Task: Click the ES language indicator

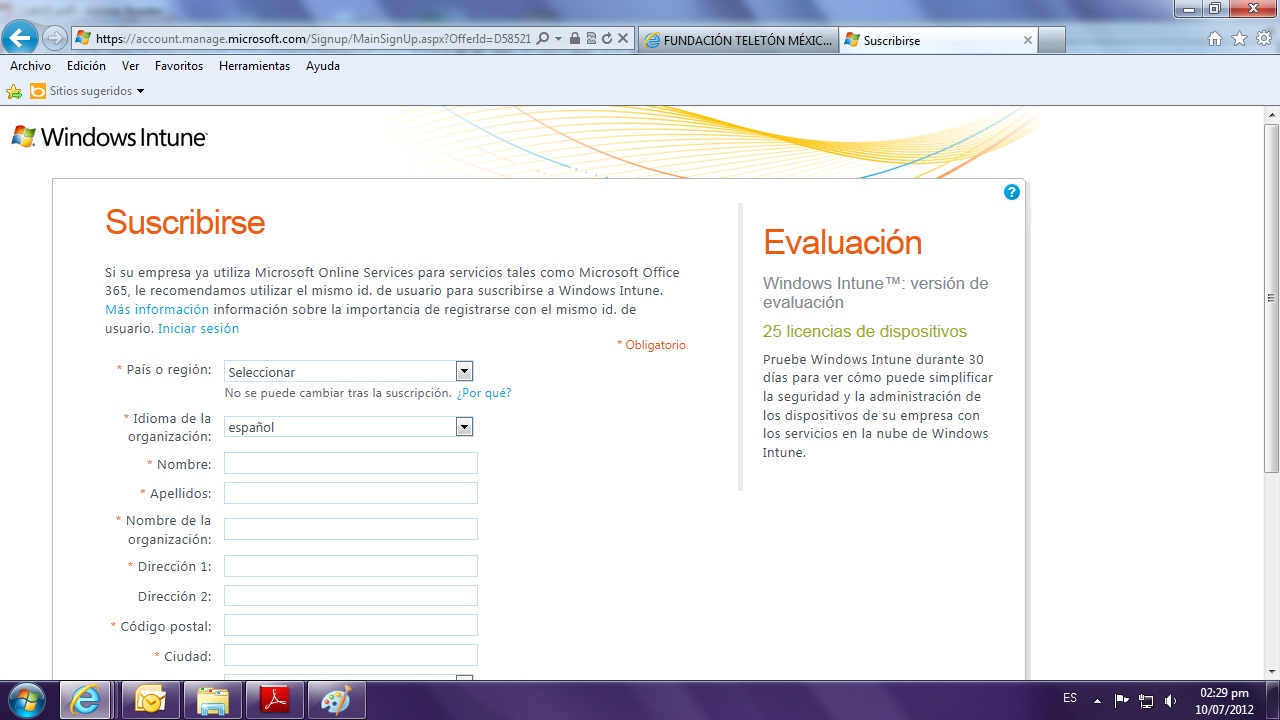Action: point(1070,698)
